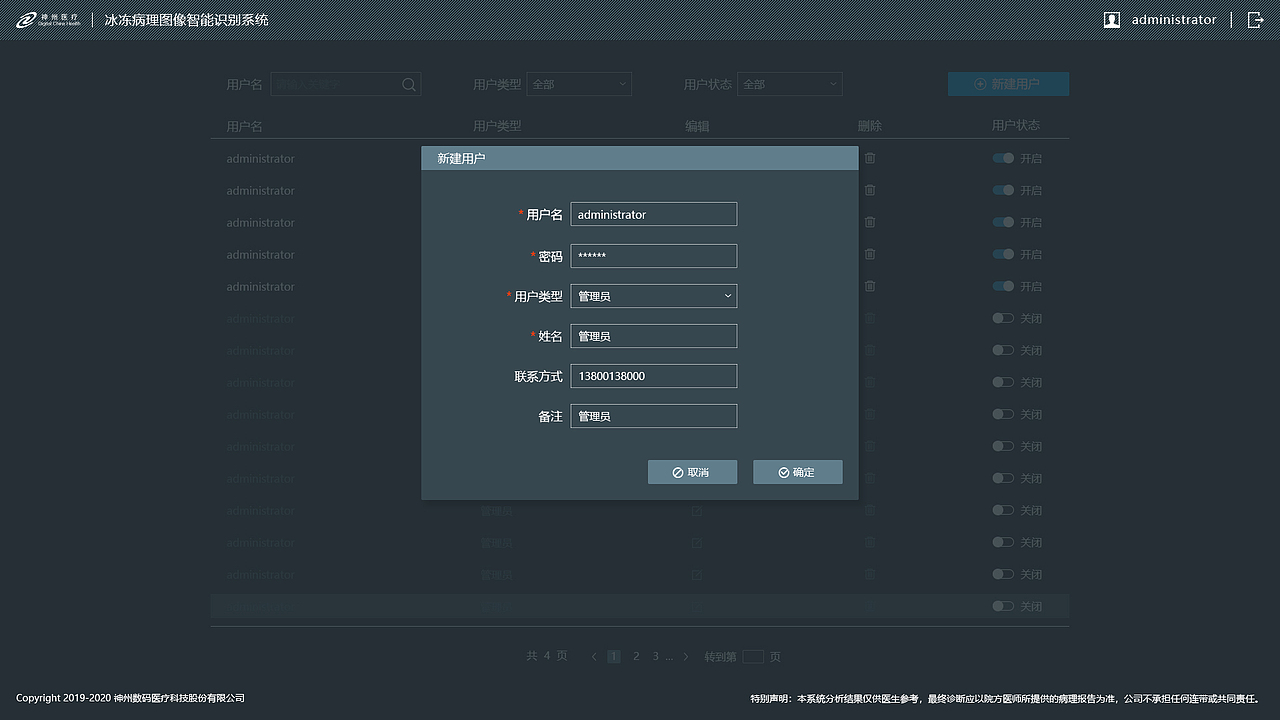The height and width of the screenshot is (720, 1280).
Task: Click the 用户名 keyword search box
Action: tap(346, 85)
